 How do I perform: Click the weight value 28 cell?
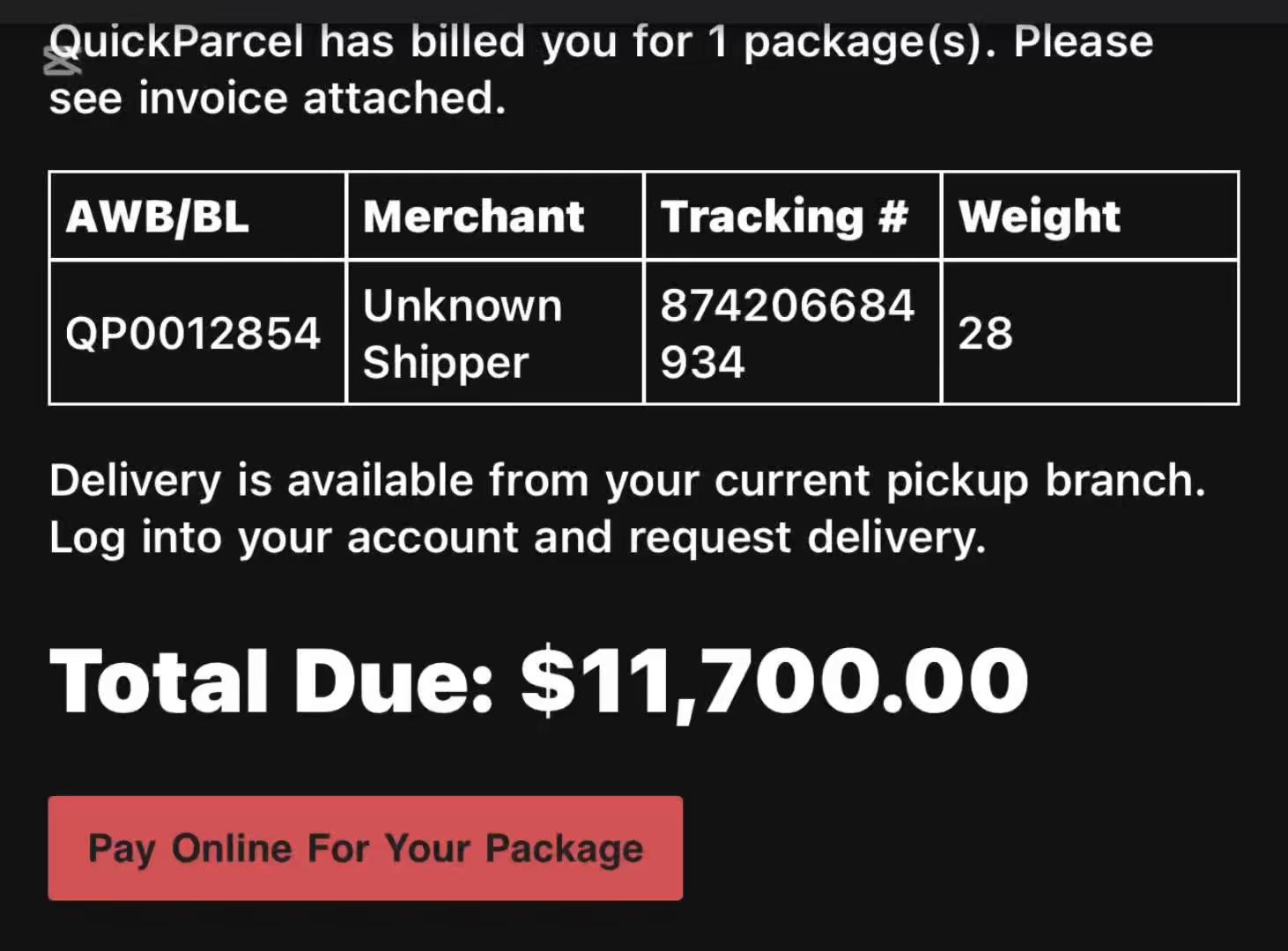pos(1091,333)
